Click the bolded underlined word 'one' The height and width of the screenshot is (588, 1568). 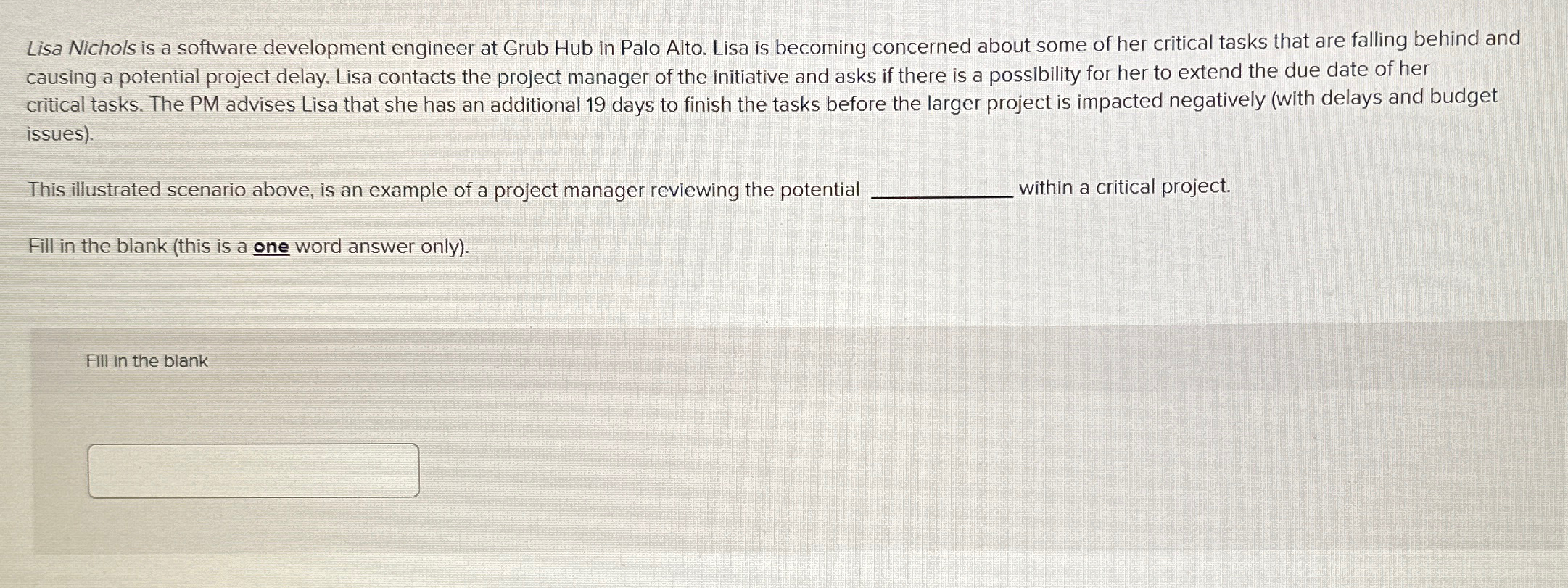coord(271,247)
